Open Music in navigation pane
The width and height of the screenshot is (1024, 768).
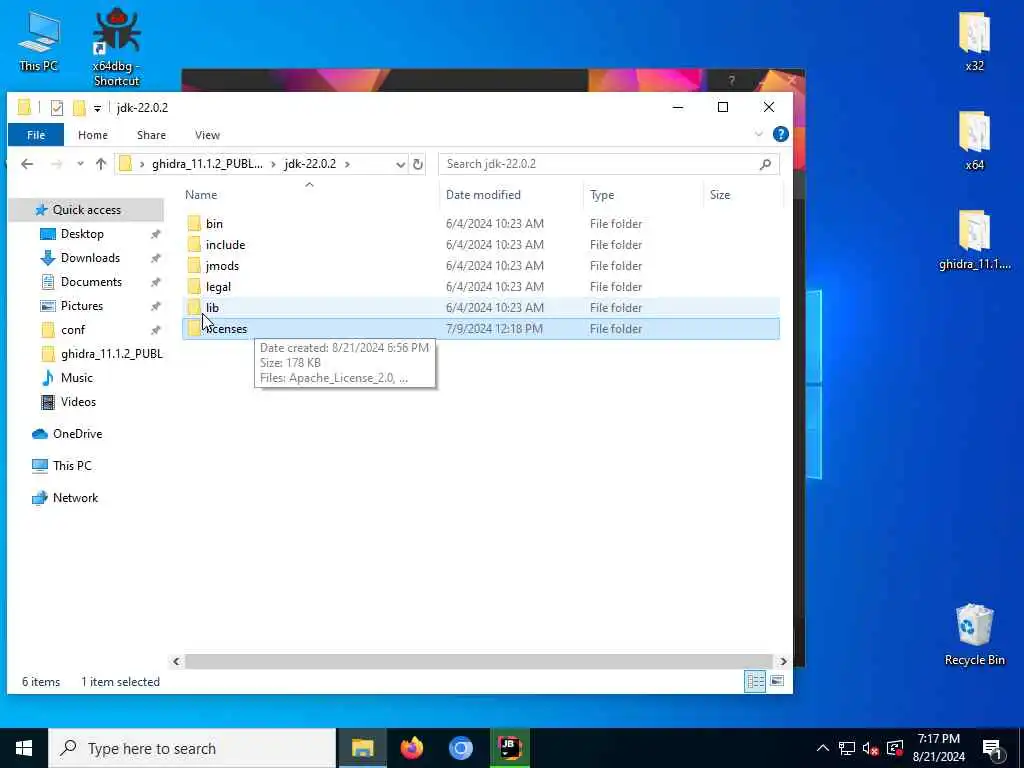(x=76, y=378)
